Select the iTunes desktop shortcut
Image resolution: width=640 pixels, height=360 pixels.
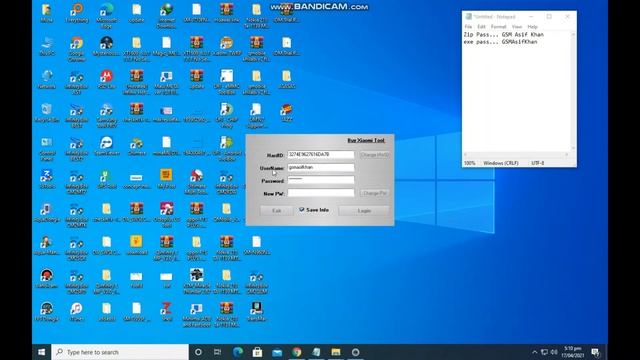click(77, 312)
